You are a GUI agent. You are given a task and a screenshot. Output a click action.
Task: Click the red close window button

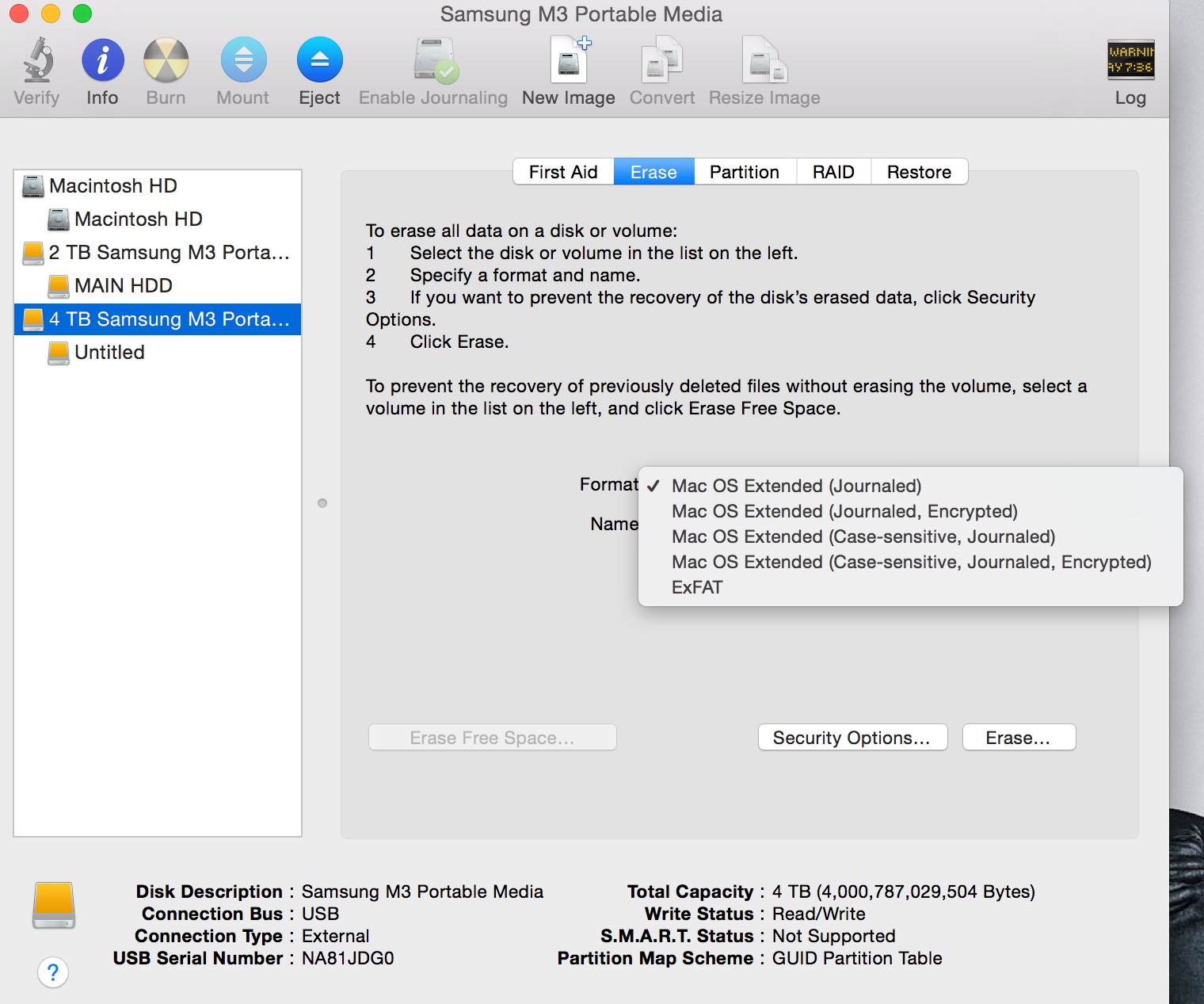[19, 13]
